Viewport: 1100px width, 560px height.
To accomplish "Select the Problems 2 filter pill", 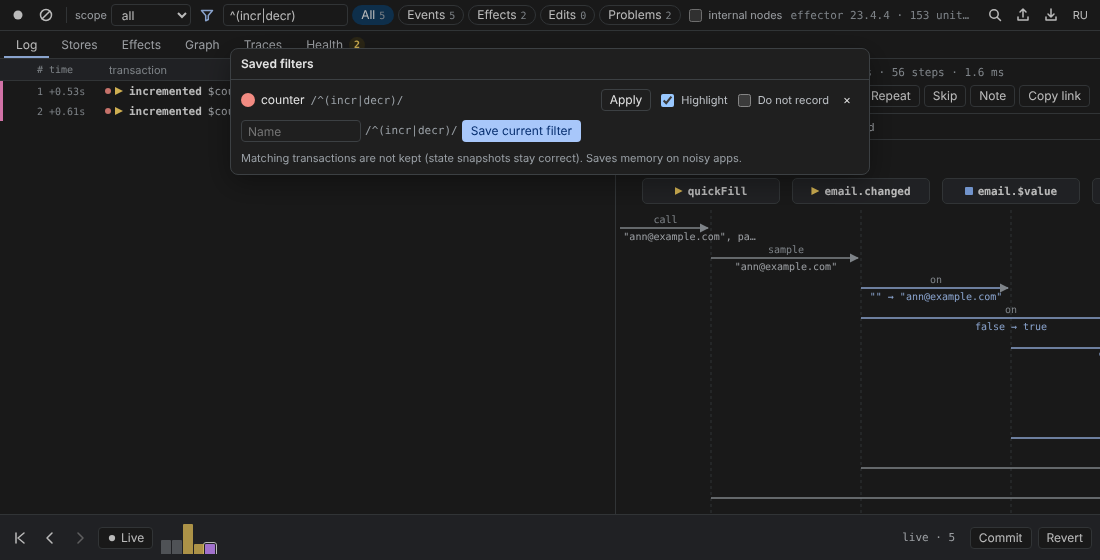I will (639, 15).
